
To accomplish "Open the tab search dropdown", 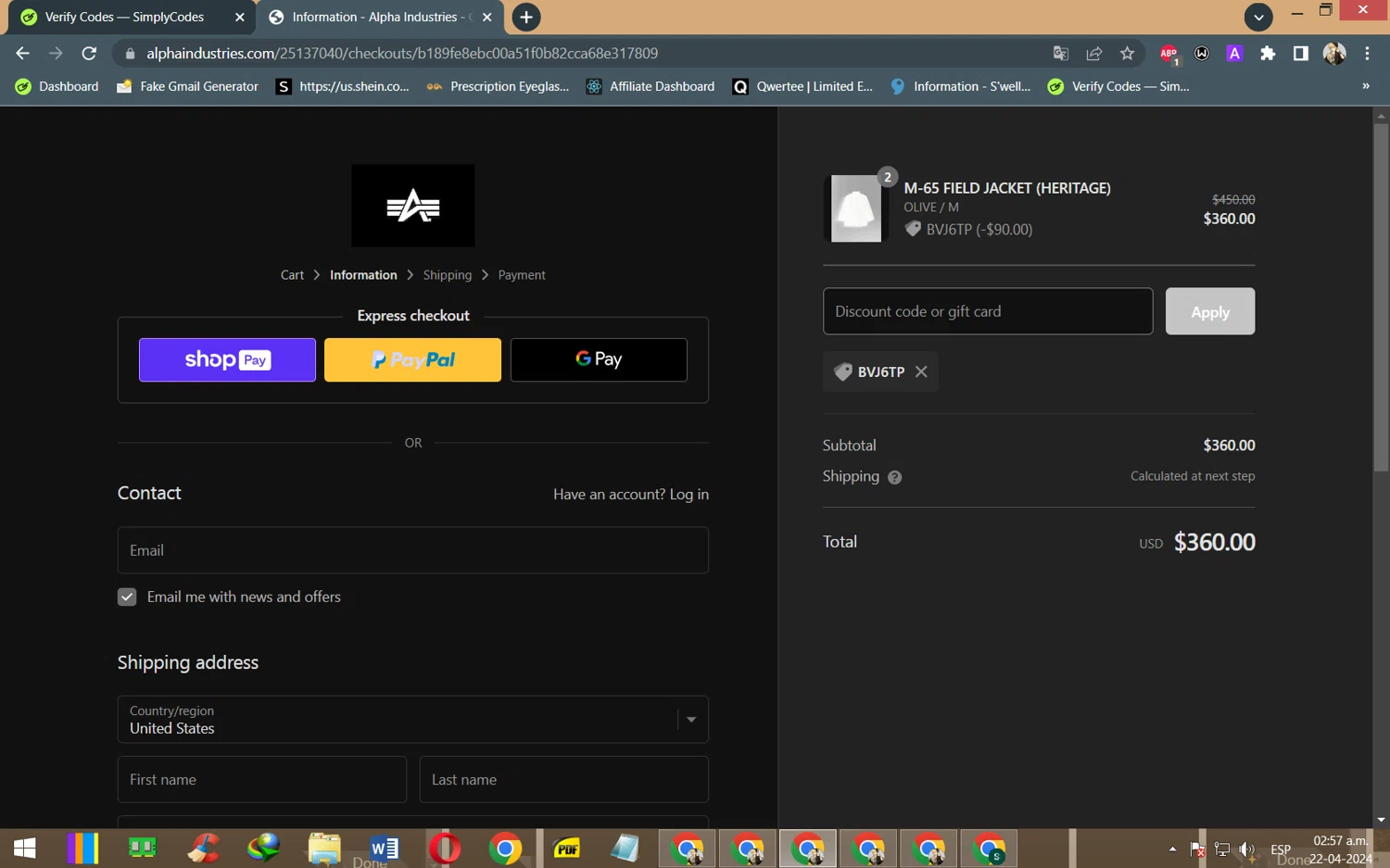I will pos(1258,17).
